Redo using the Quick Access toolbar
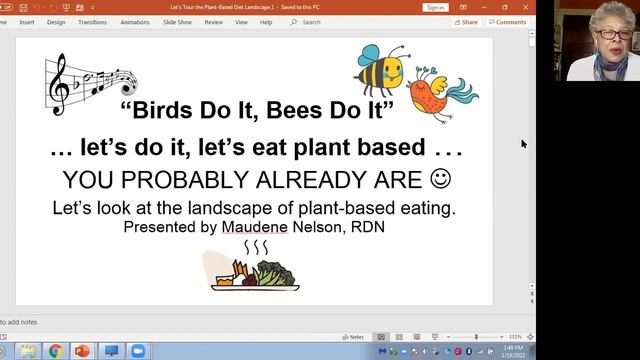 point(53,7)
